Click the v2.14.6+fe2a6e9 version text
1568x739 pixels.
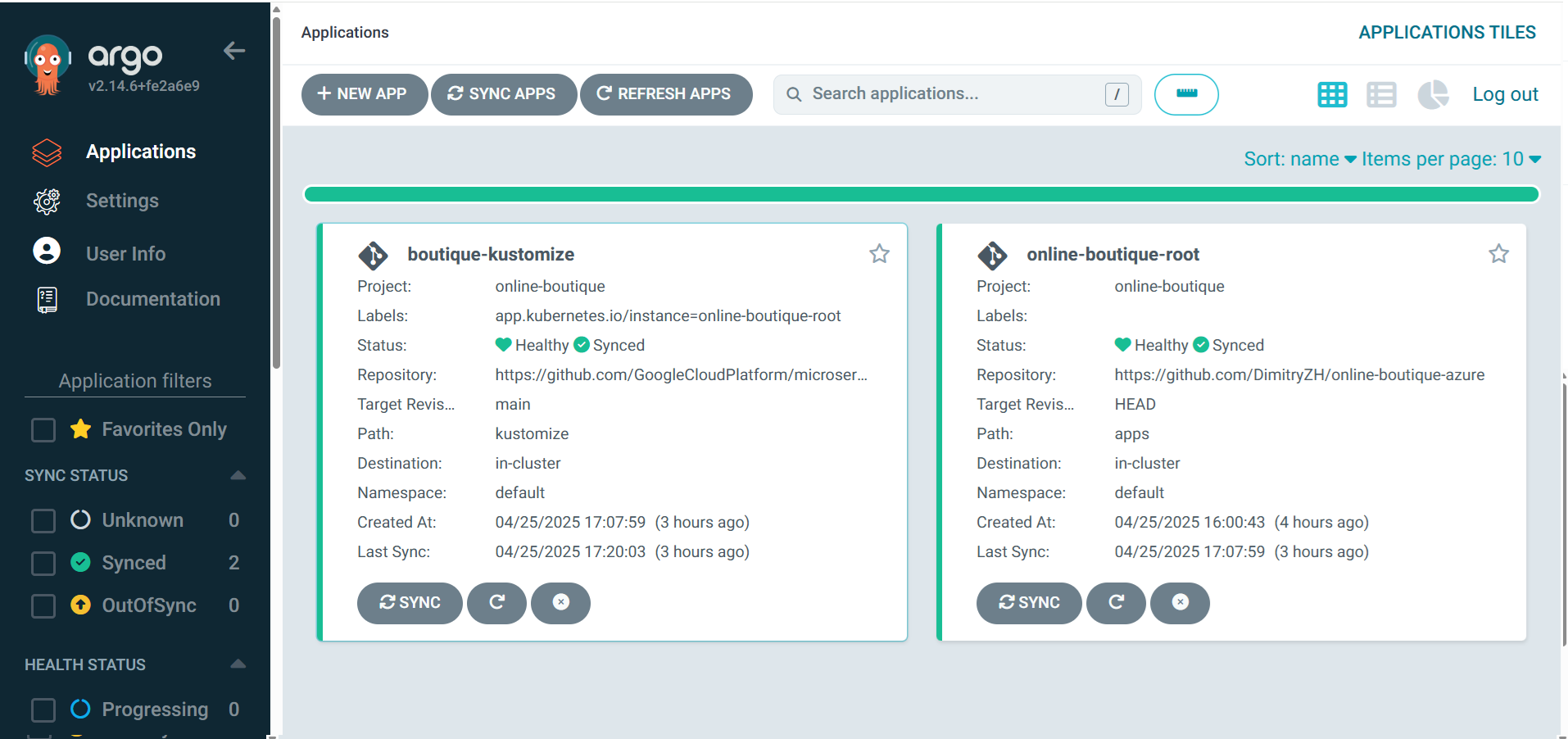point(144,85)
